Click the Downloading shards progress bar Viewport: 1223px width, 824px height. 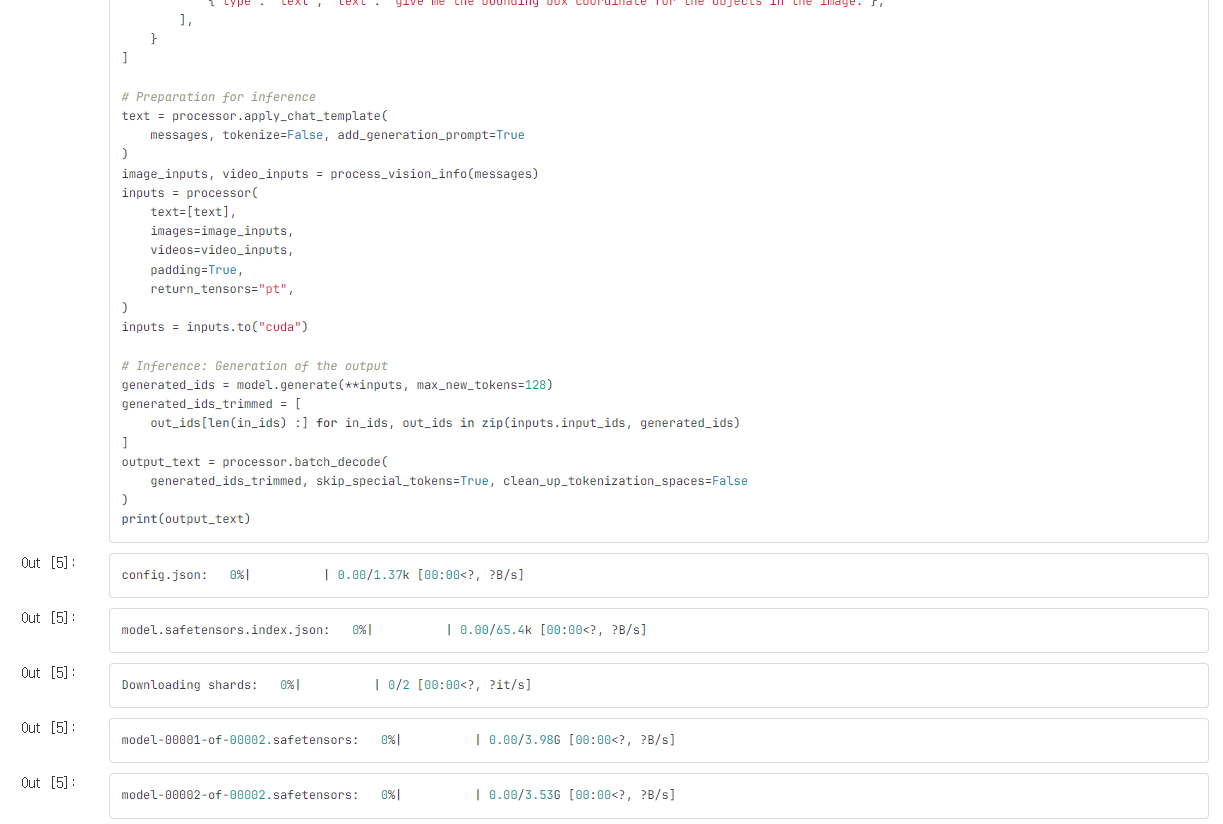(337, 685)
